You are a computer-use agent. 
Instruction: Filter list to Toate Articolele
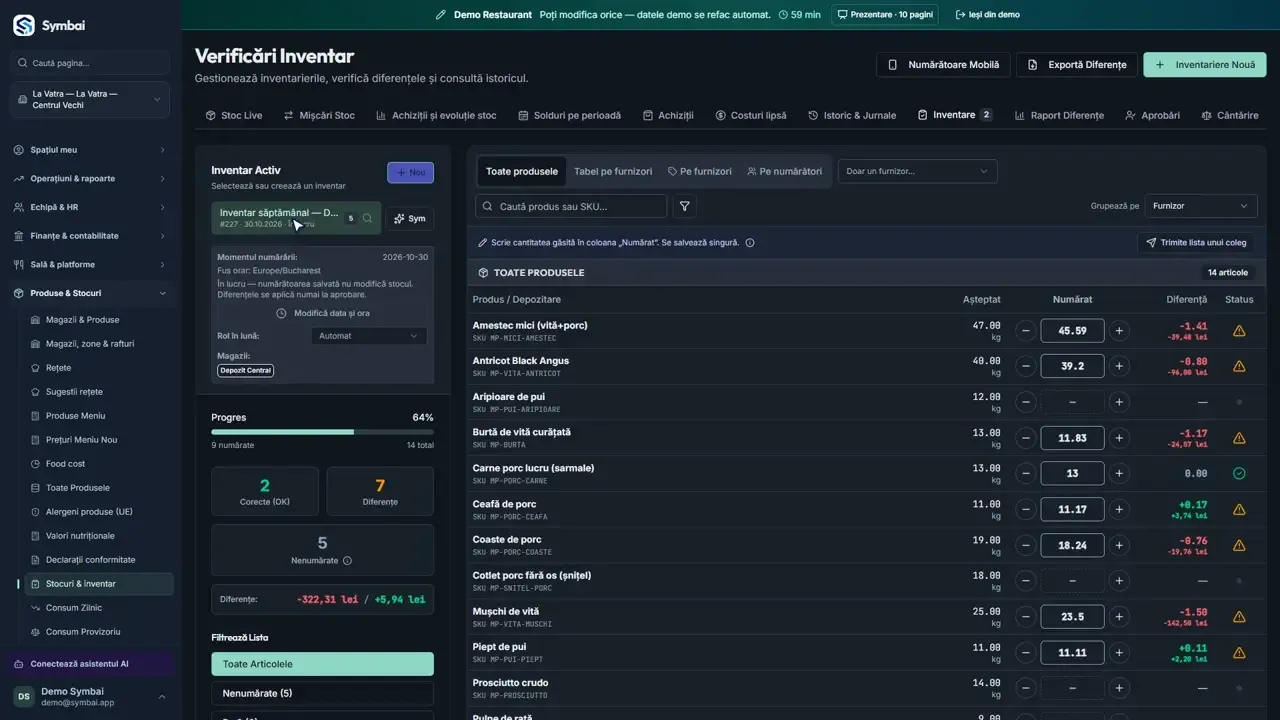(322, 664)
